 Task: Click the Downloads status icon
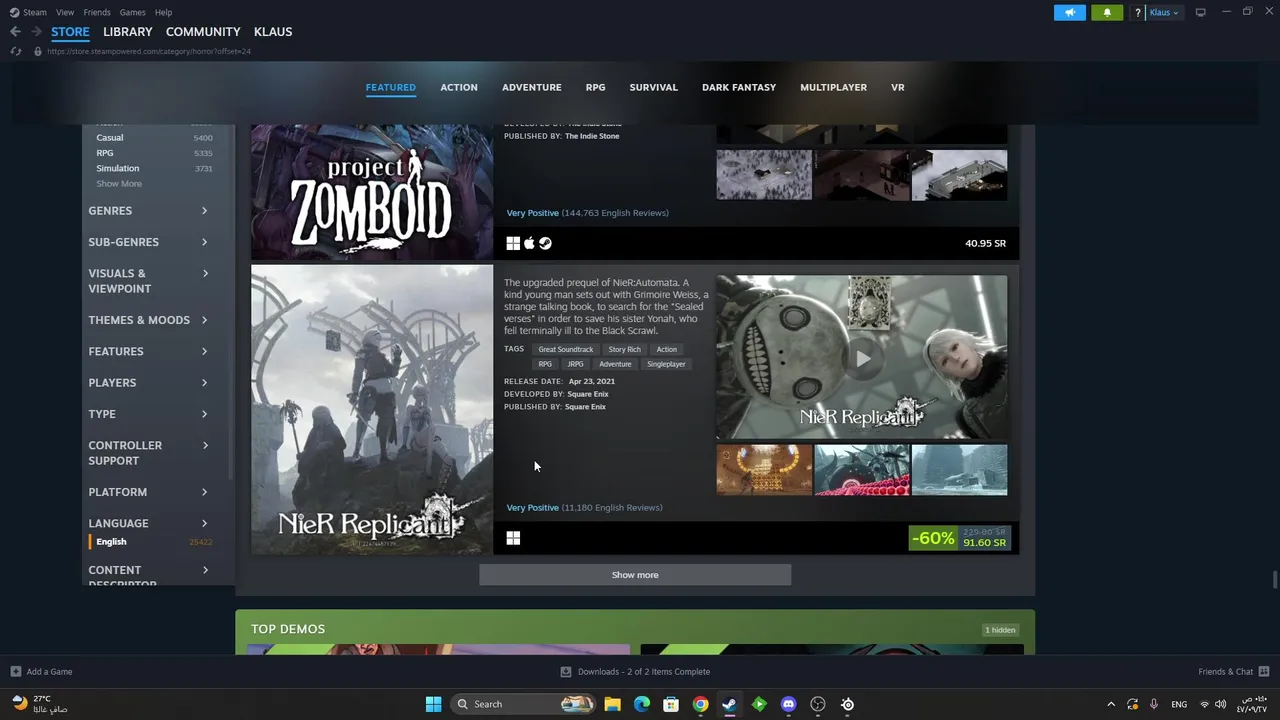[565, 672]
